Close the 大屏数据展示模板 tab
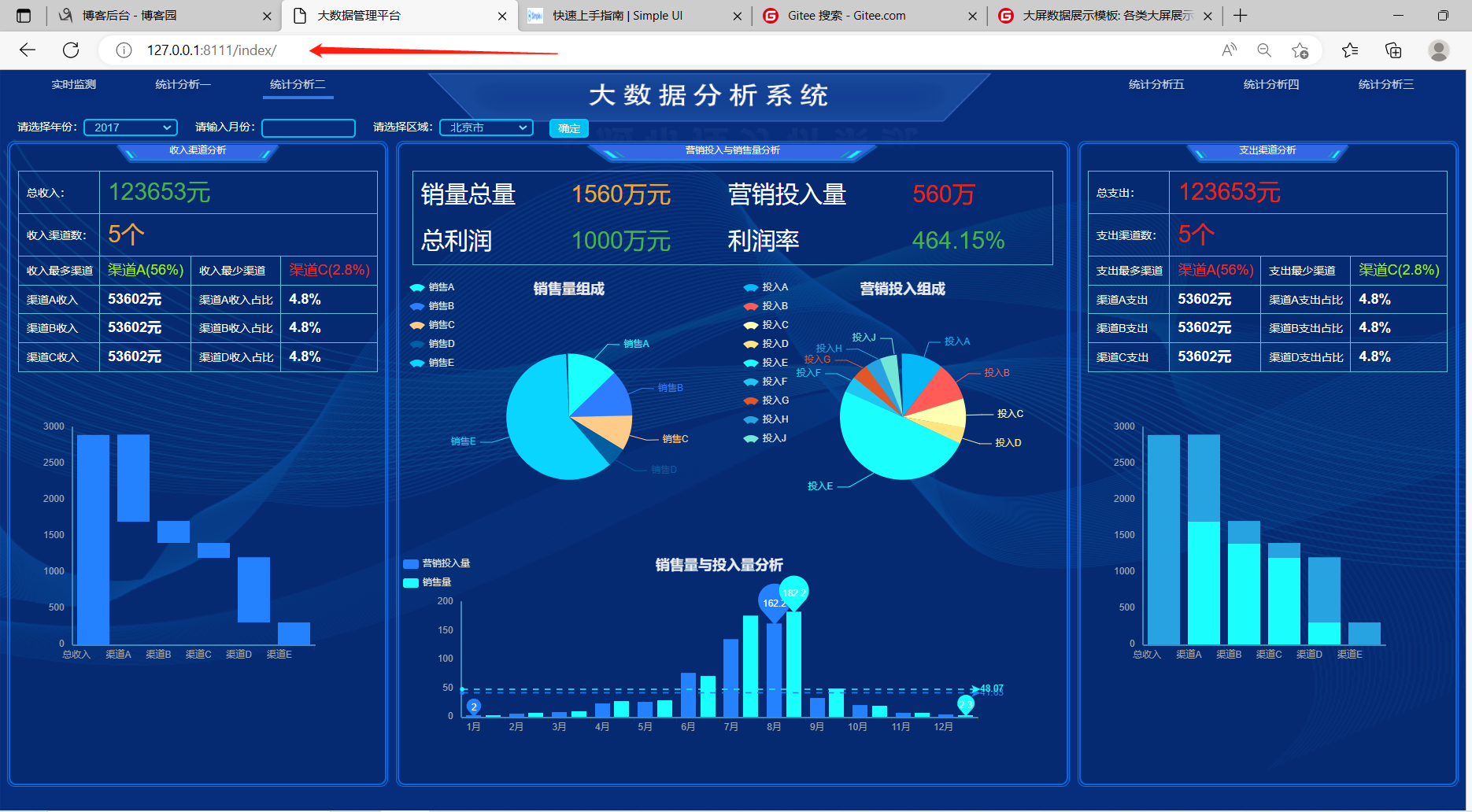Viewport: 1472px width, 812px height. click(1208, 16)
